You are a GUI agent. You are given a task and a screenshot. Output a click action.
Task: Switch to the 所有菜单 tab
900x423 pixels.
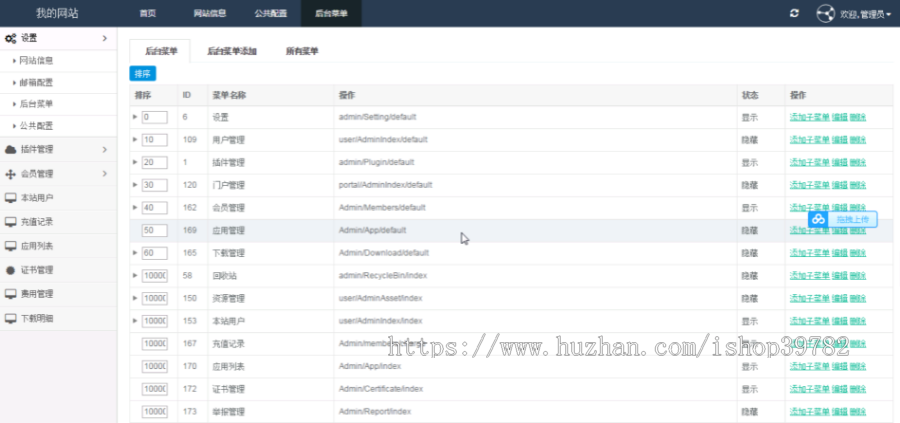tap(301, 51)
